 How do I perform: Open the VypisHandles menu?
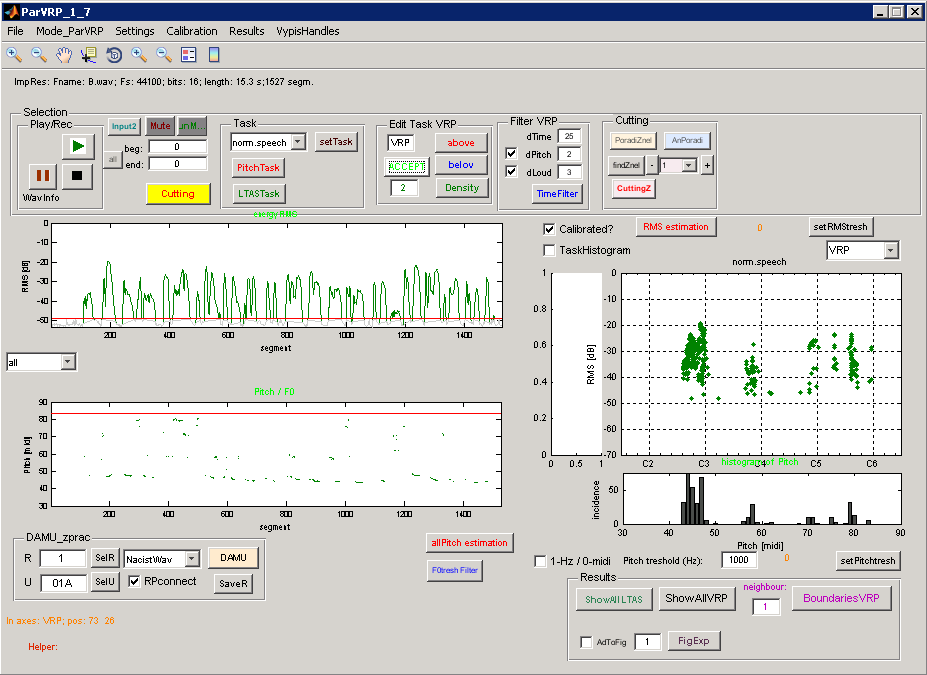pos(308,31)
